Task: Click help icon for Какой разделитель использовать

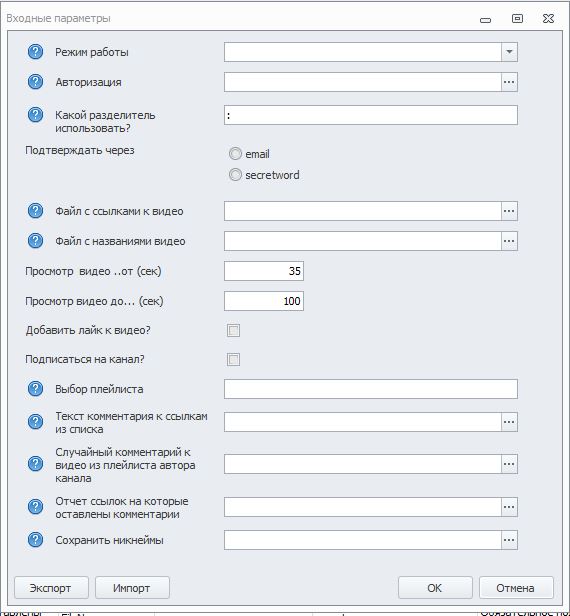Action: click(35, 115)
